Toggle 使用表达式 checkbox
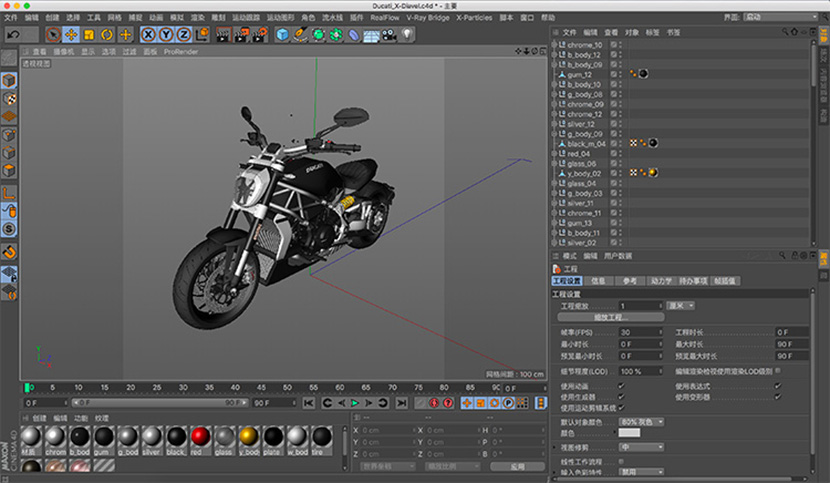 (778, 386)
